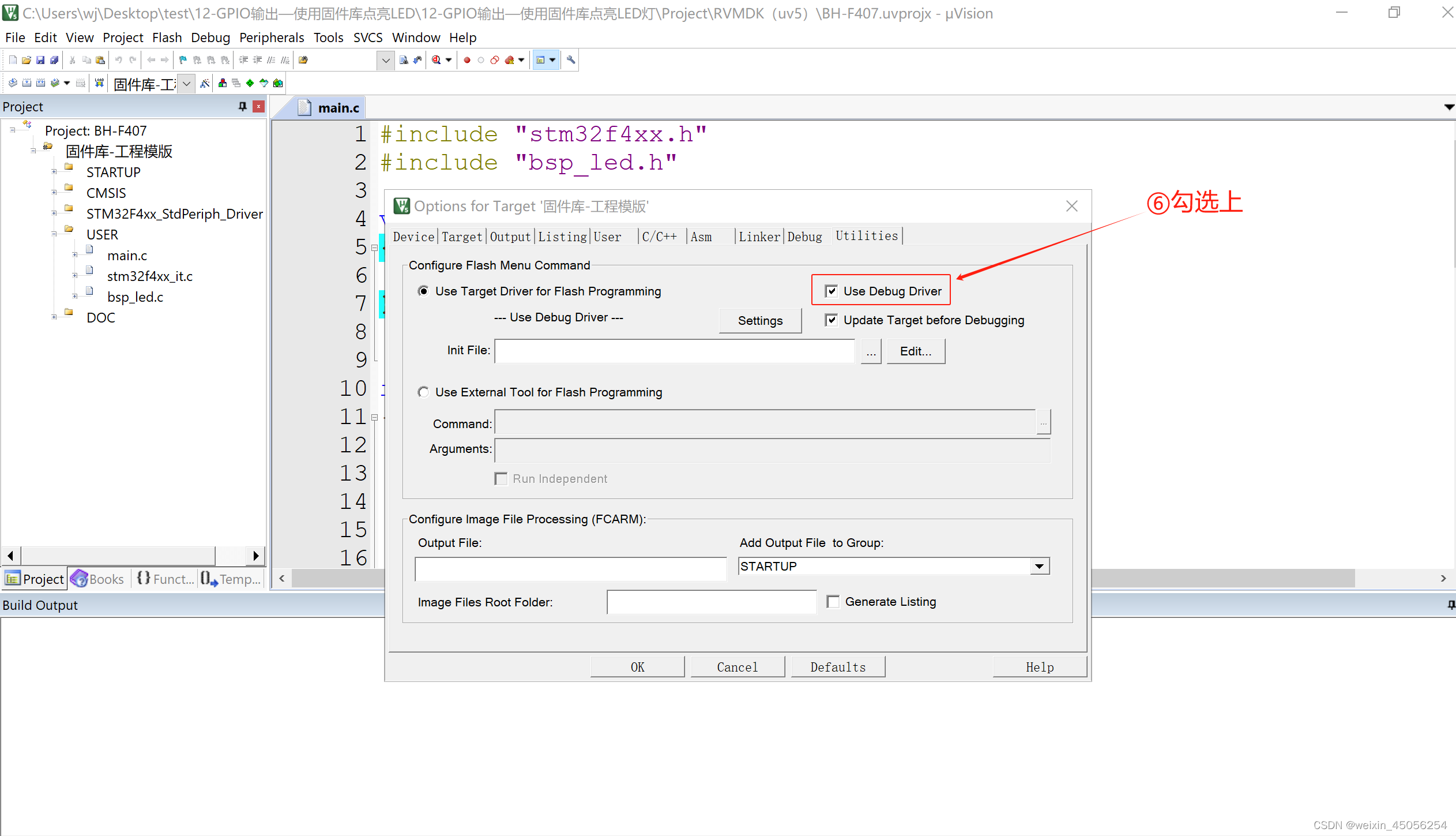Open the SVCS menu
This screenshot has width=1456, height=836.
(368, 38)
